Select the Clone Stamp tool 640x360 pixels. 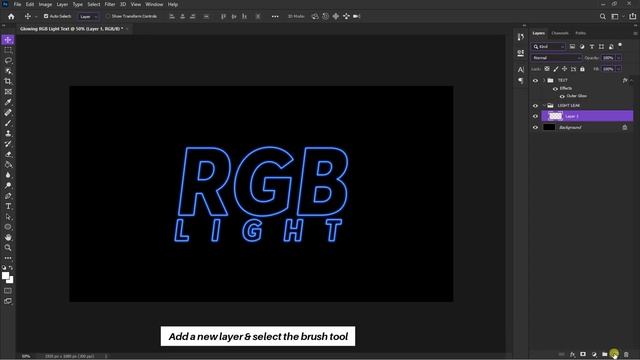pos(8,133)
